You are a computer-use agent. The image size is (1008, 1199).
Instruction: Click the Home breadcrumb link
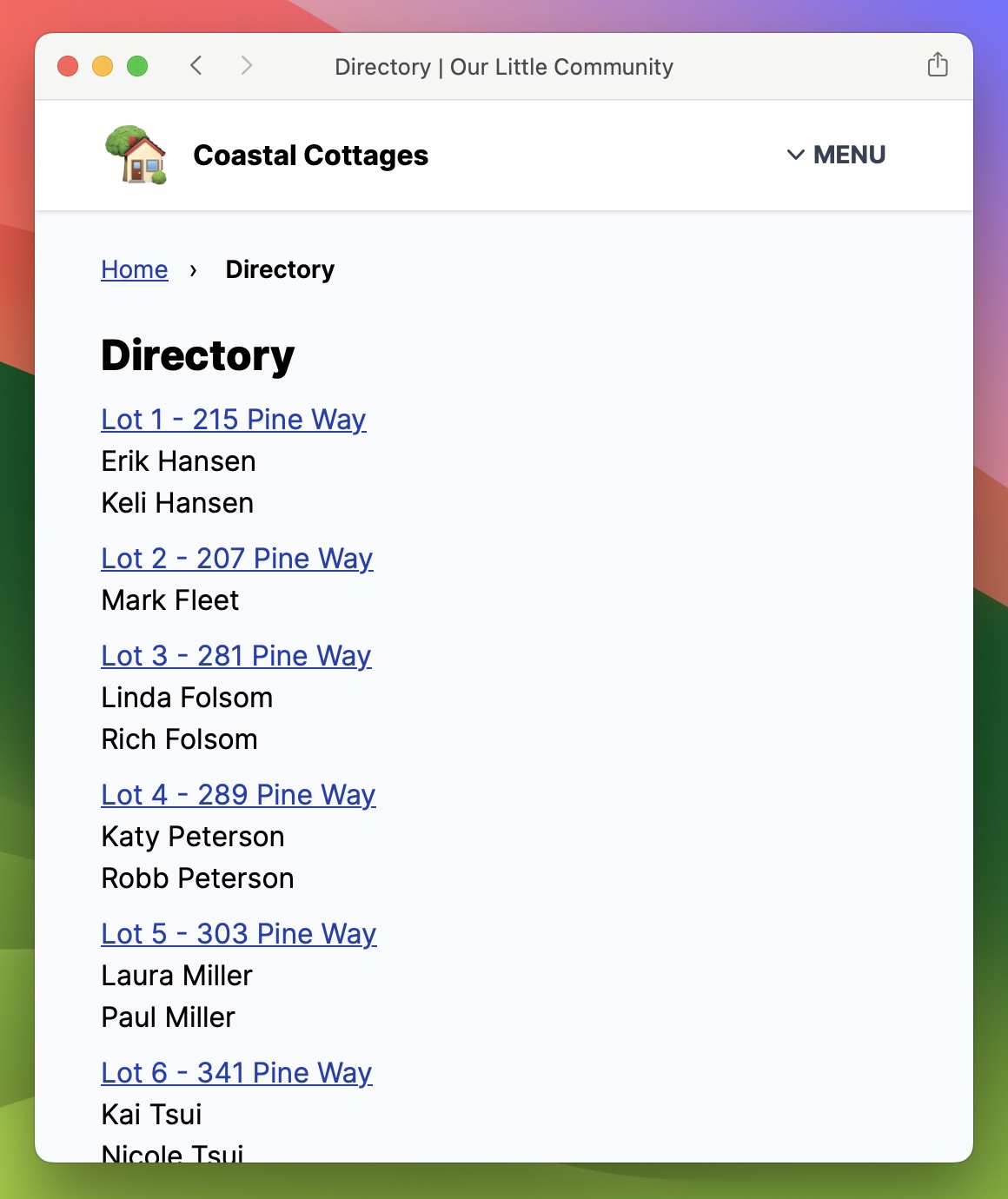(x=135, y=269)
